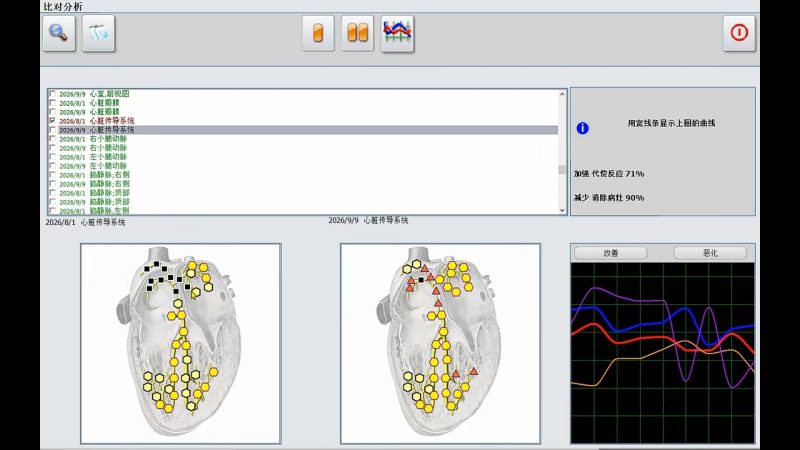Tick checkbox for 2026/8/1 腔静脉;顶部

pos(53,193)
